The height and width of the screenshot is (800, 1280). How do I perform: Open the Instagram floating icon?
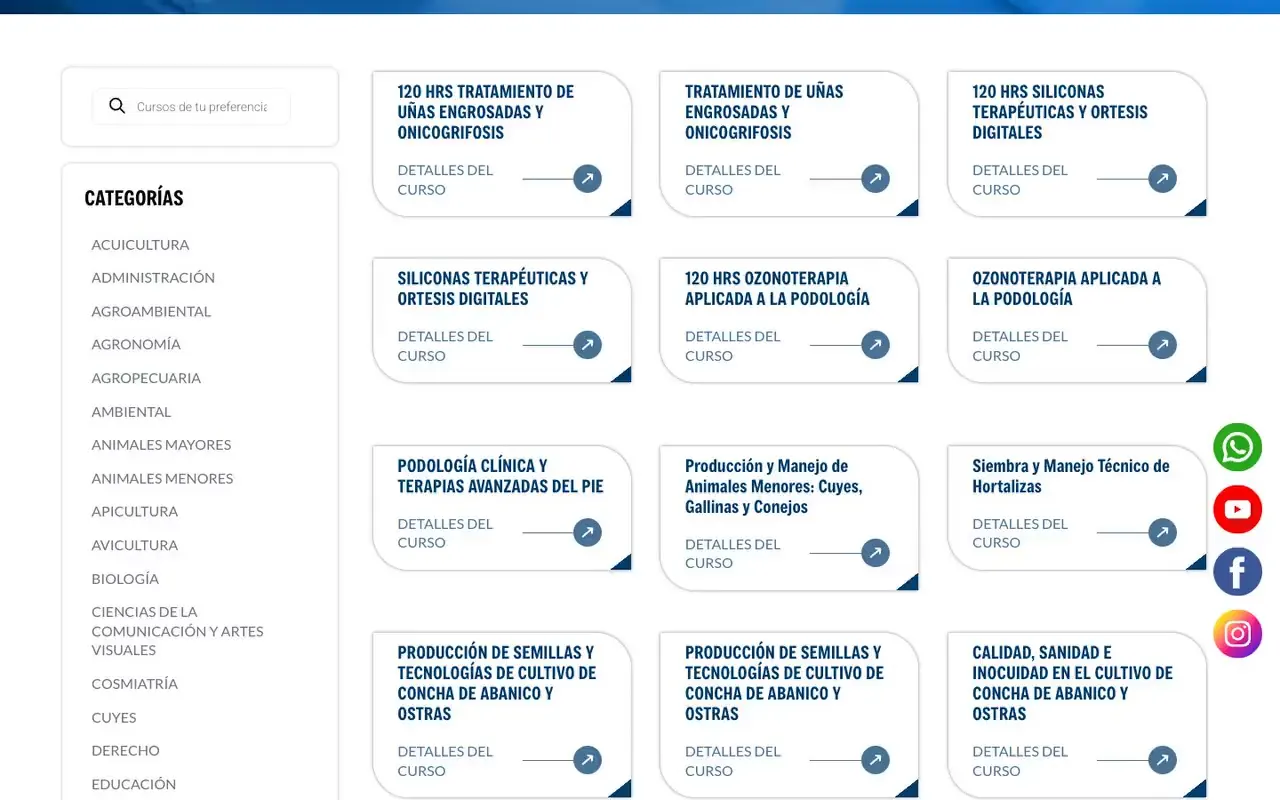[x=1238, y=634]
